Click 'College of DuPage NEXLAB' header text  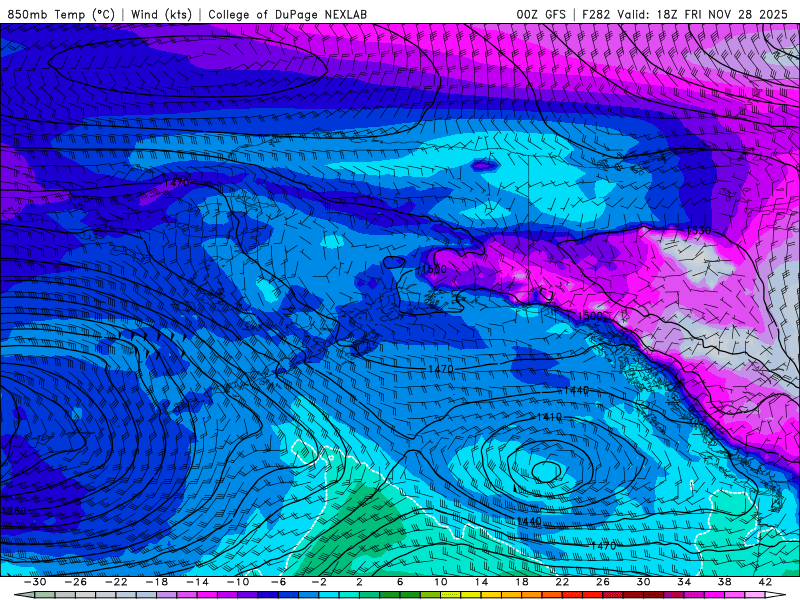coord(287,14)
